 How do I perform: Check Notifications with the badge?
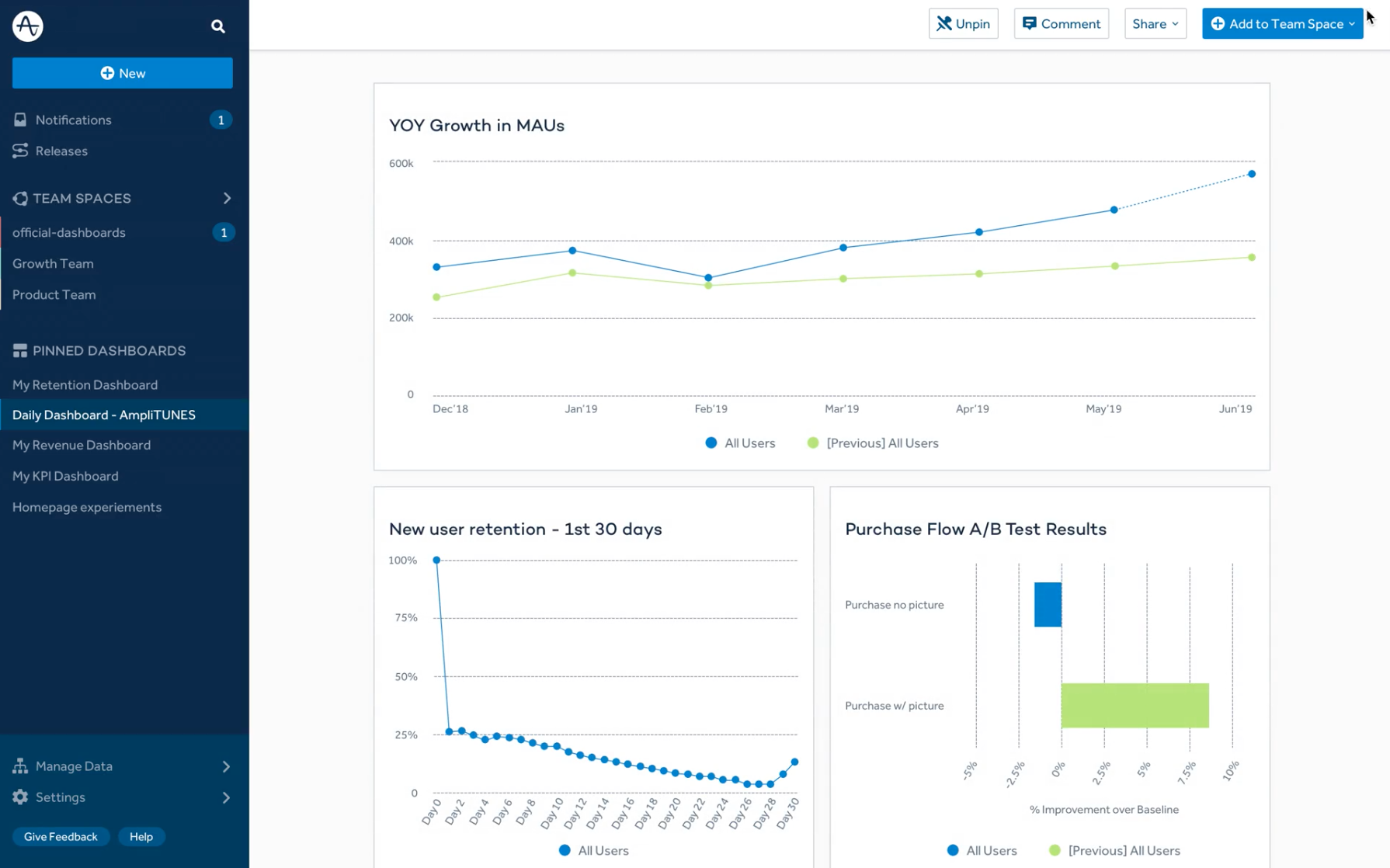click(73, 120)
